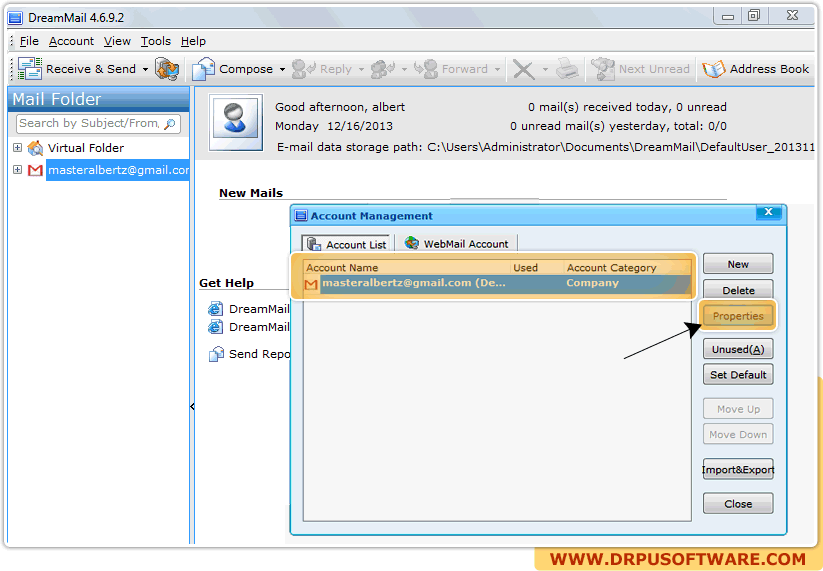Click the Account Category column header
The width and height of the screenshot is (823, 571).
[627, 268]
